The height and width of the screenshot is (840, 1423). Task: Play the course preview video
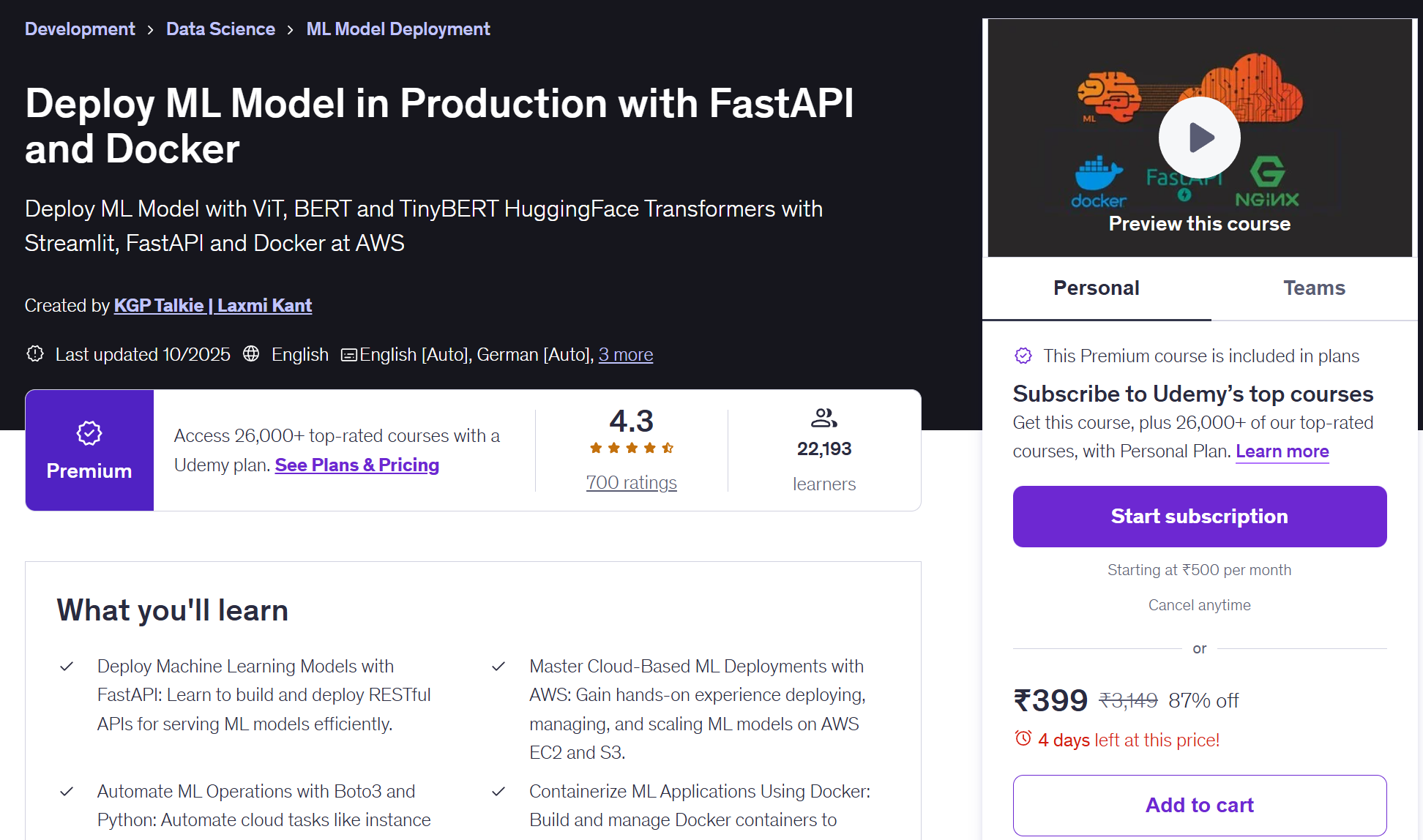coord(1198,138)
